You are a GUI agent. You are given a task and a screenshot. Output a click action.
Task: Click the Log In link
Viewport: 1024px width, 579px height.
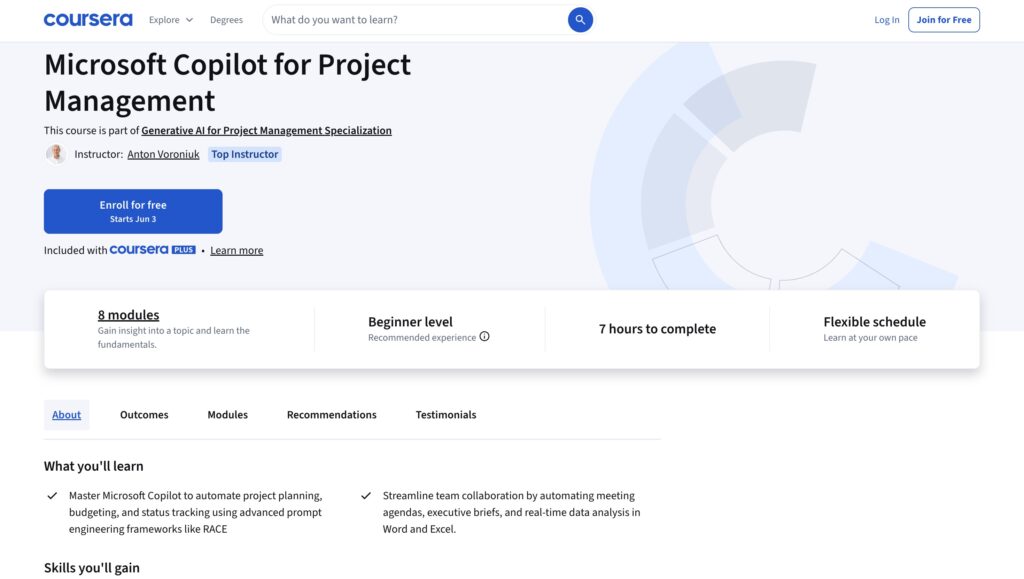click(x=886, y=20)
